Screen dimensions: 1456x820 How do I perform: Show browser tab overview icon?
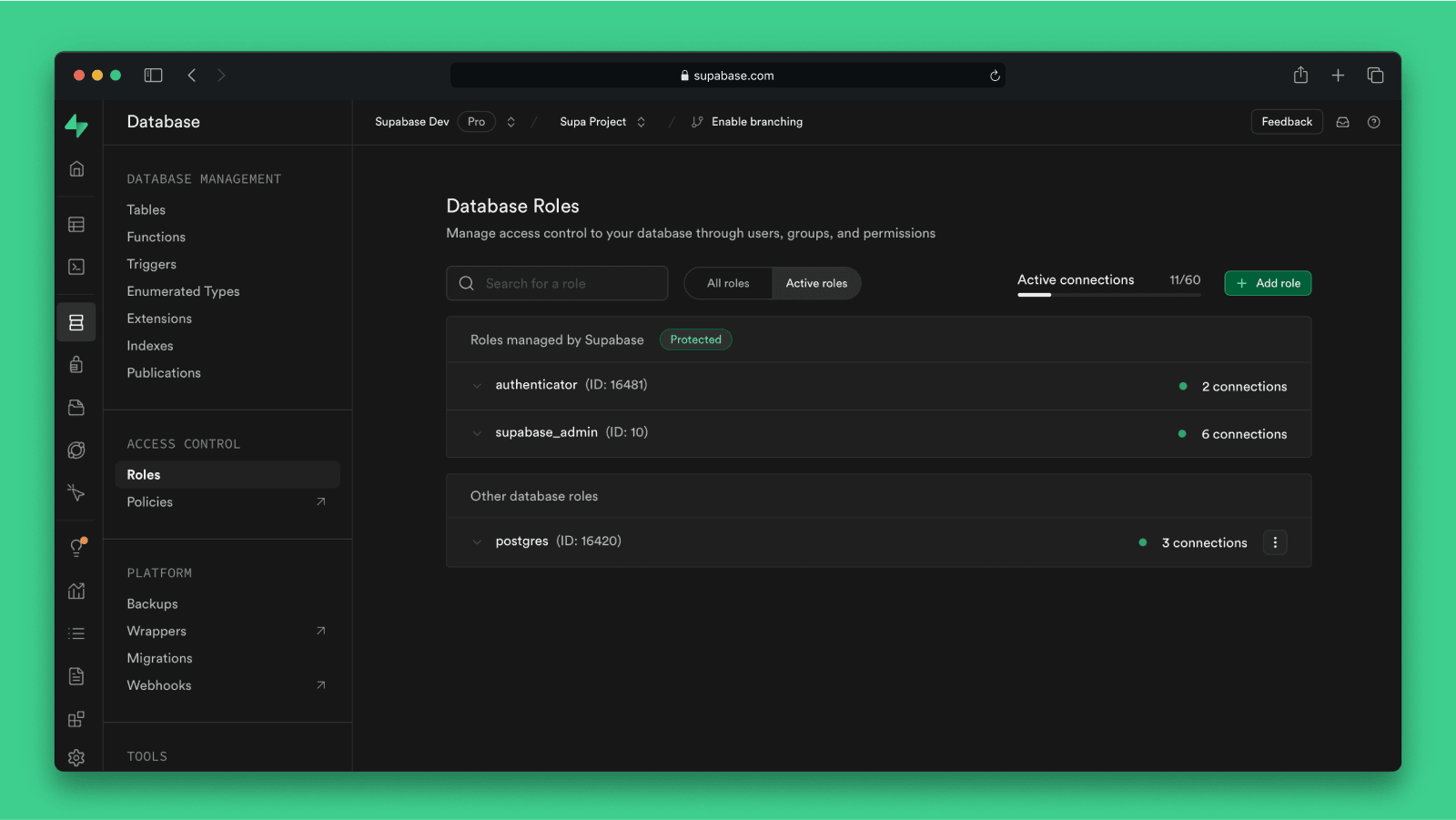(1375, 76)
